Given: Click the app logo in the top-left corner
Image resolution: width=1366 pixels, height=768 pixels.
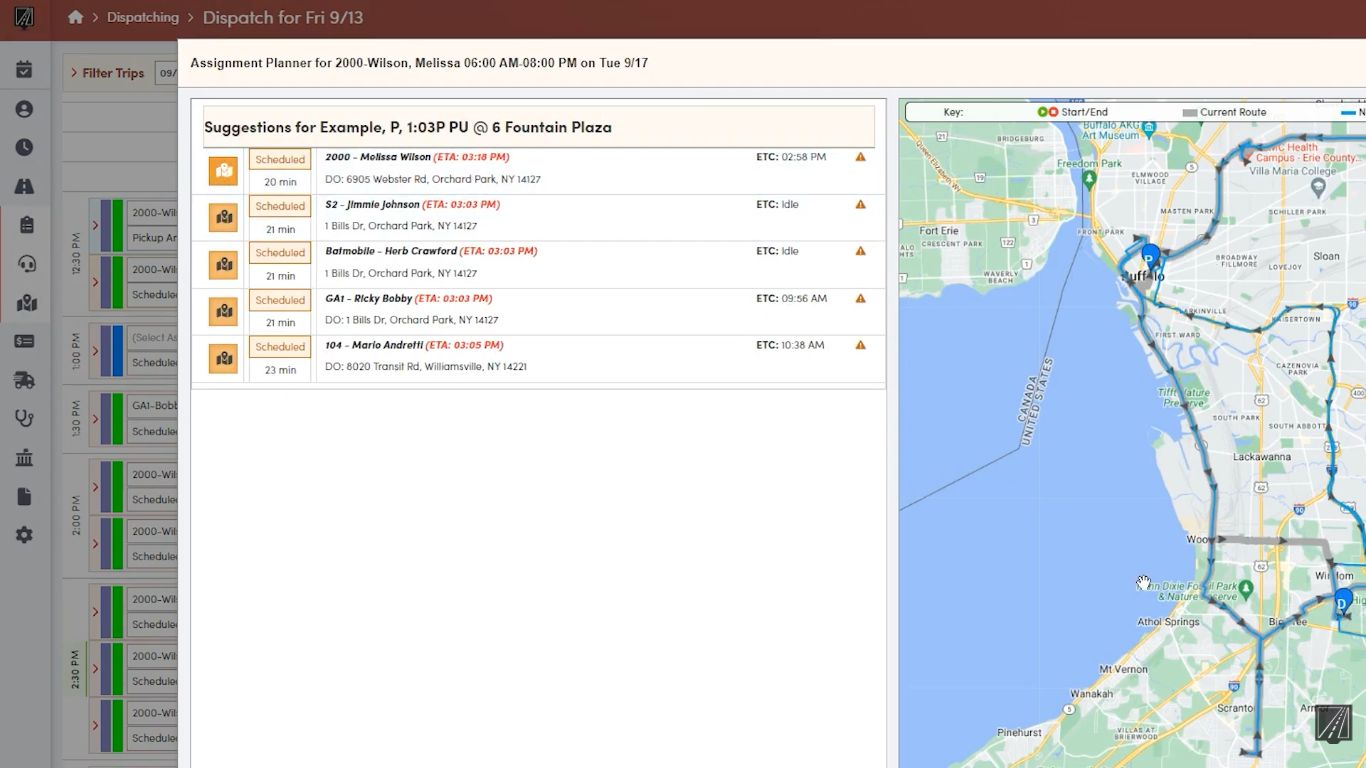Looking at the screenshot, I should click(24, 18).
